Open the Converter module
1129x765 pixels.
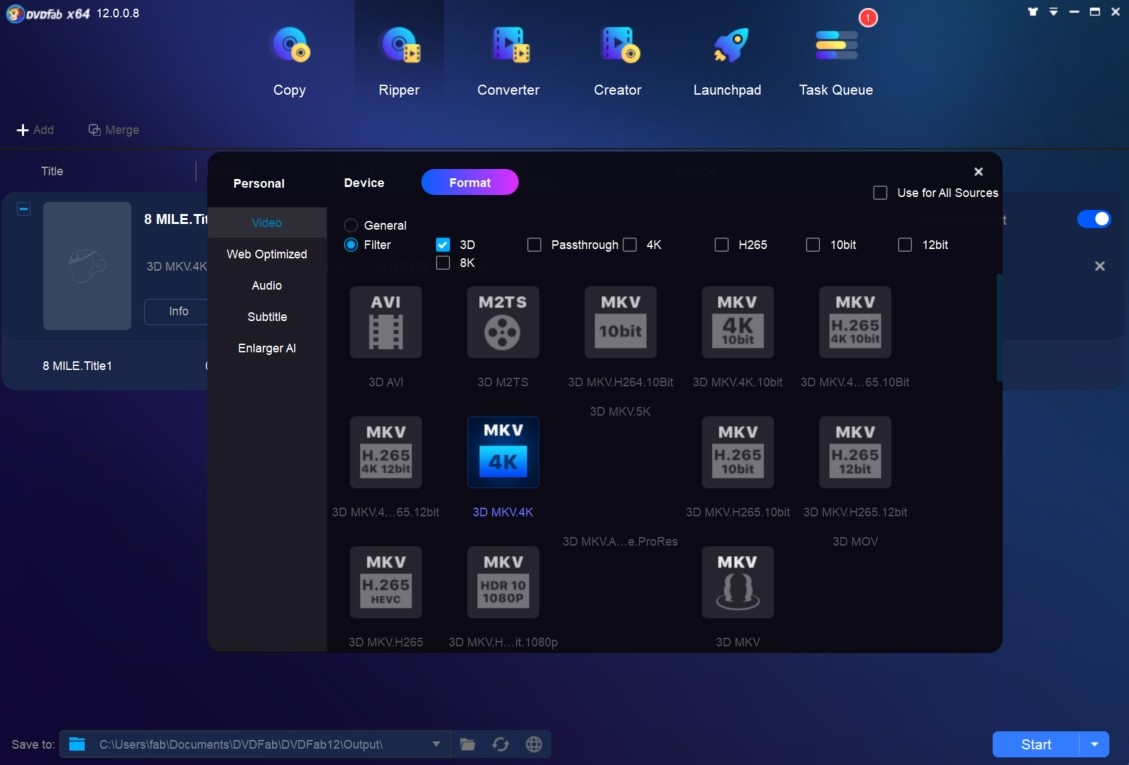pos(508,60)
